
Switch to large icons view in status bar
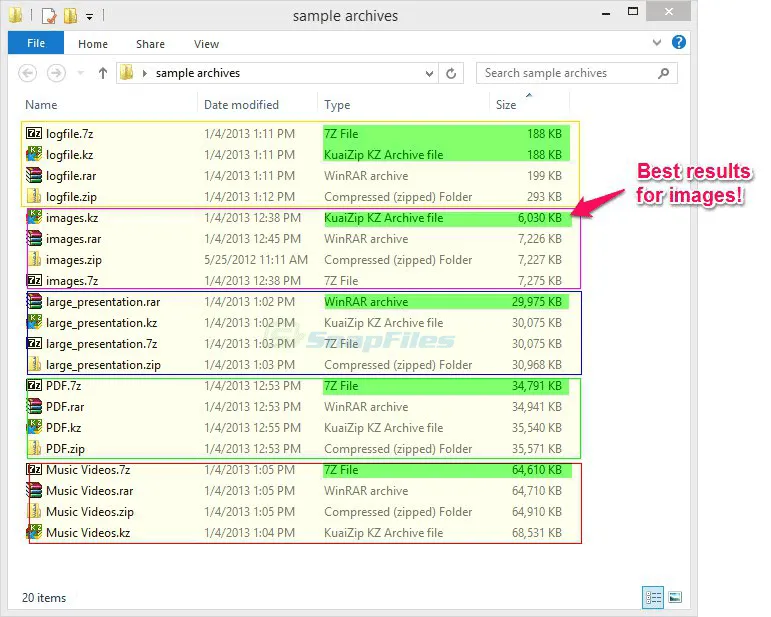pyautogui.click(x=675, y=598)
